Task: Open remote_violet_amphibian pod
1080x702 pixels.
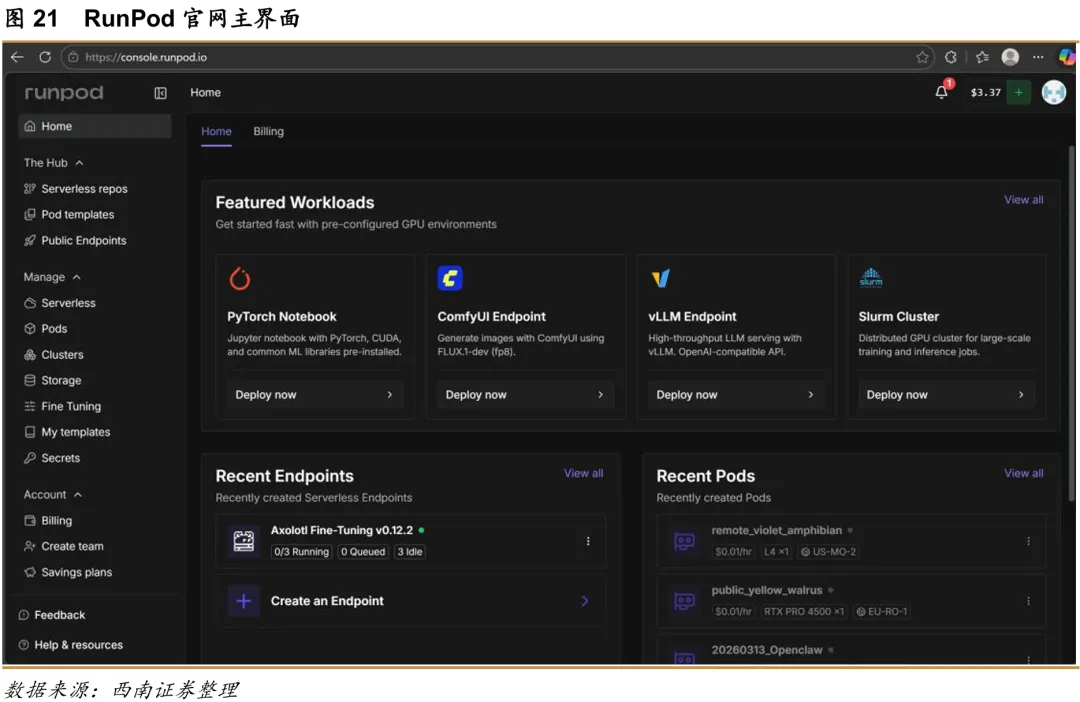Action: tap(851, 541)
